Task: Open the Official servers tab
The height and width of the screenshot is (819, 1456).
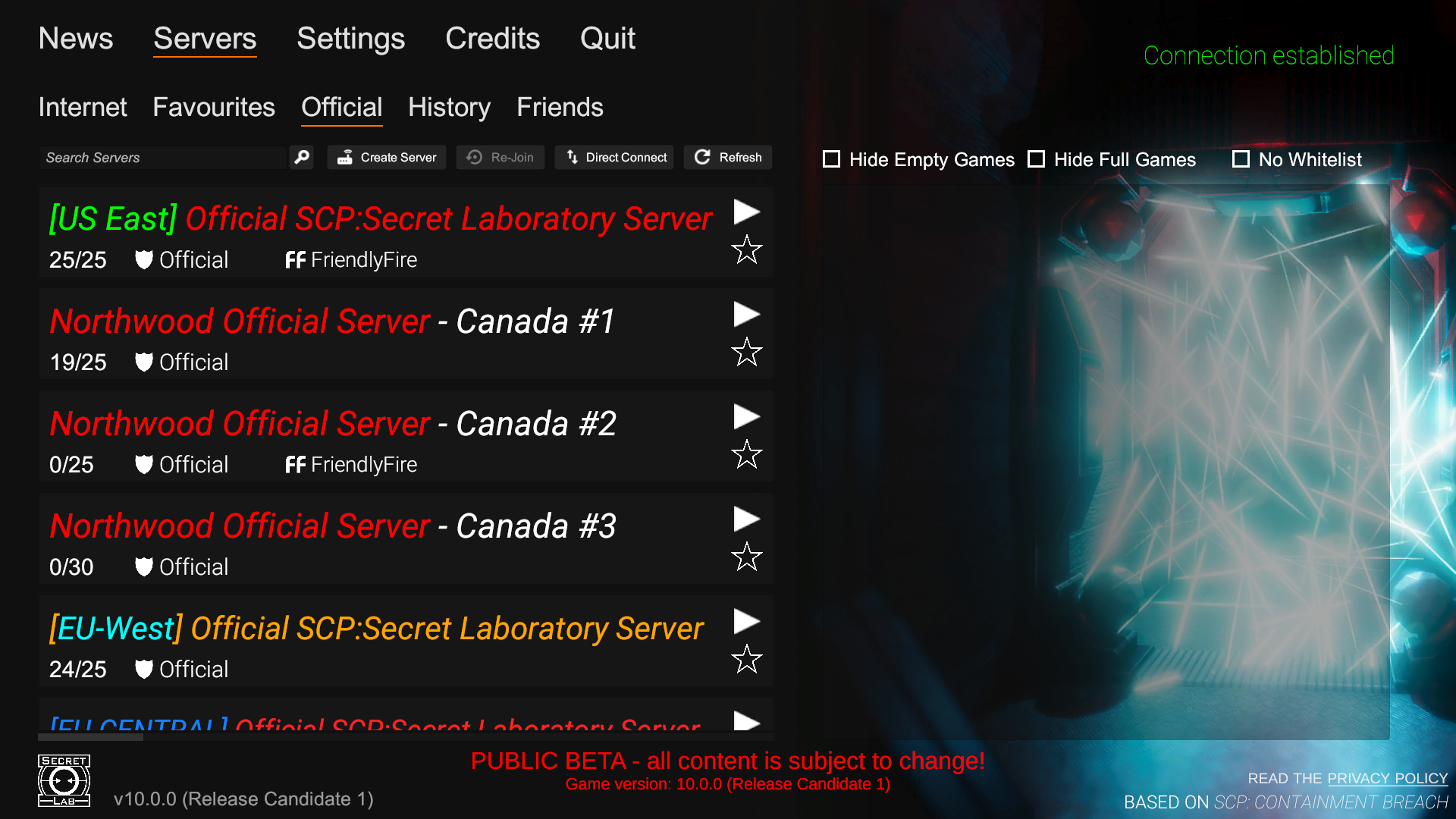Action: (341, 107)
